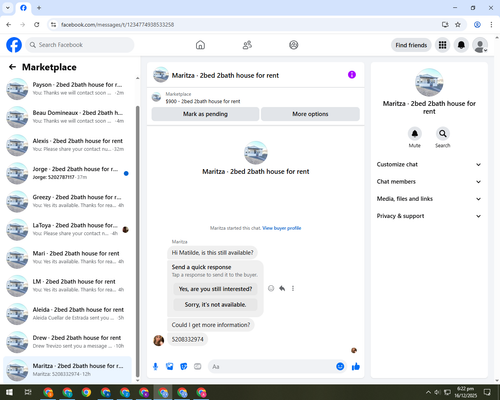Expand Customize chat section
The image size is (500, 400).
coord(429,164)
